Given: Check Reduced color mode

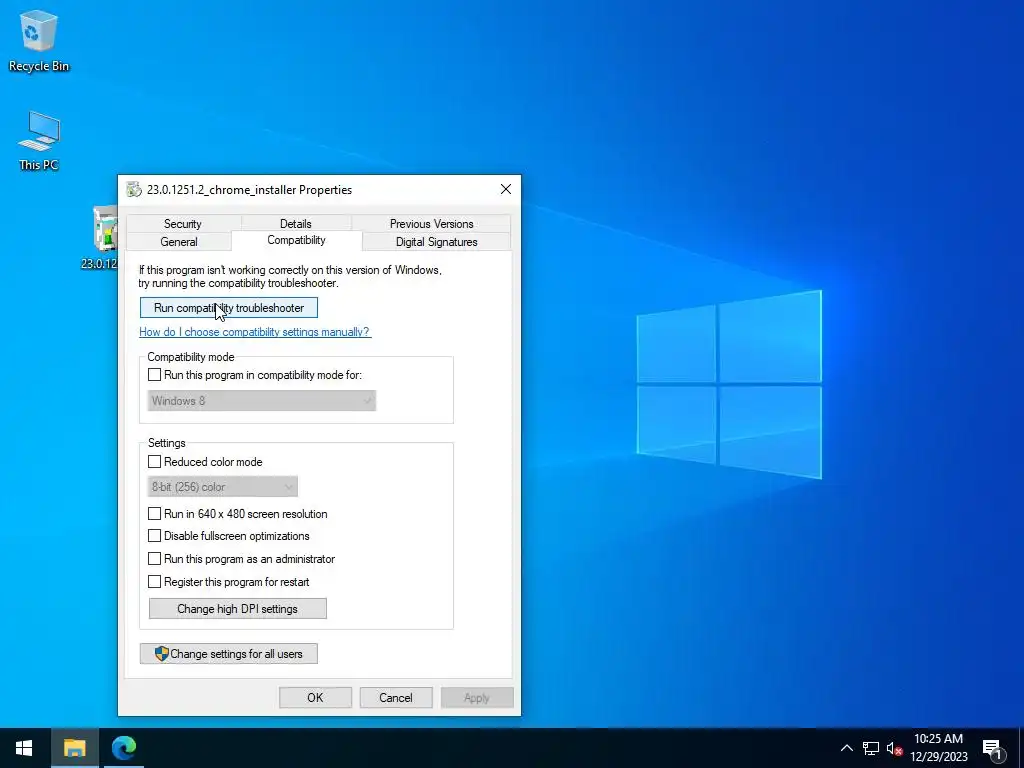Looking at the screenshot, I should click(x=155, y=462).
